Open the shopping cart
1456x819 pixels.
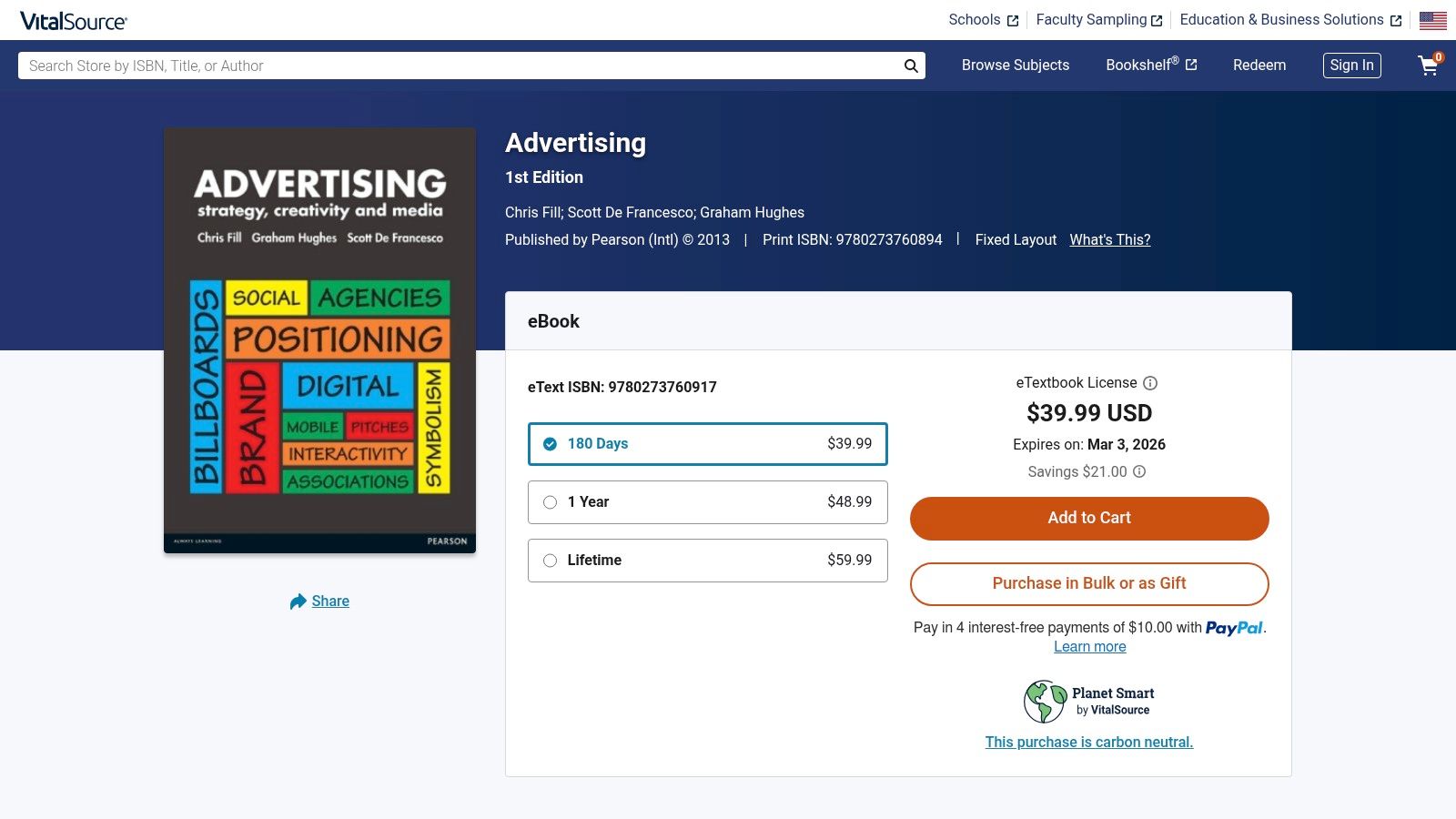pos(1429,66)
